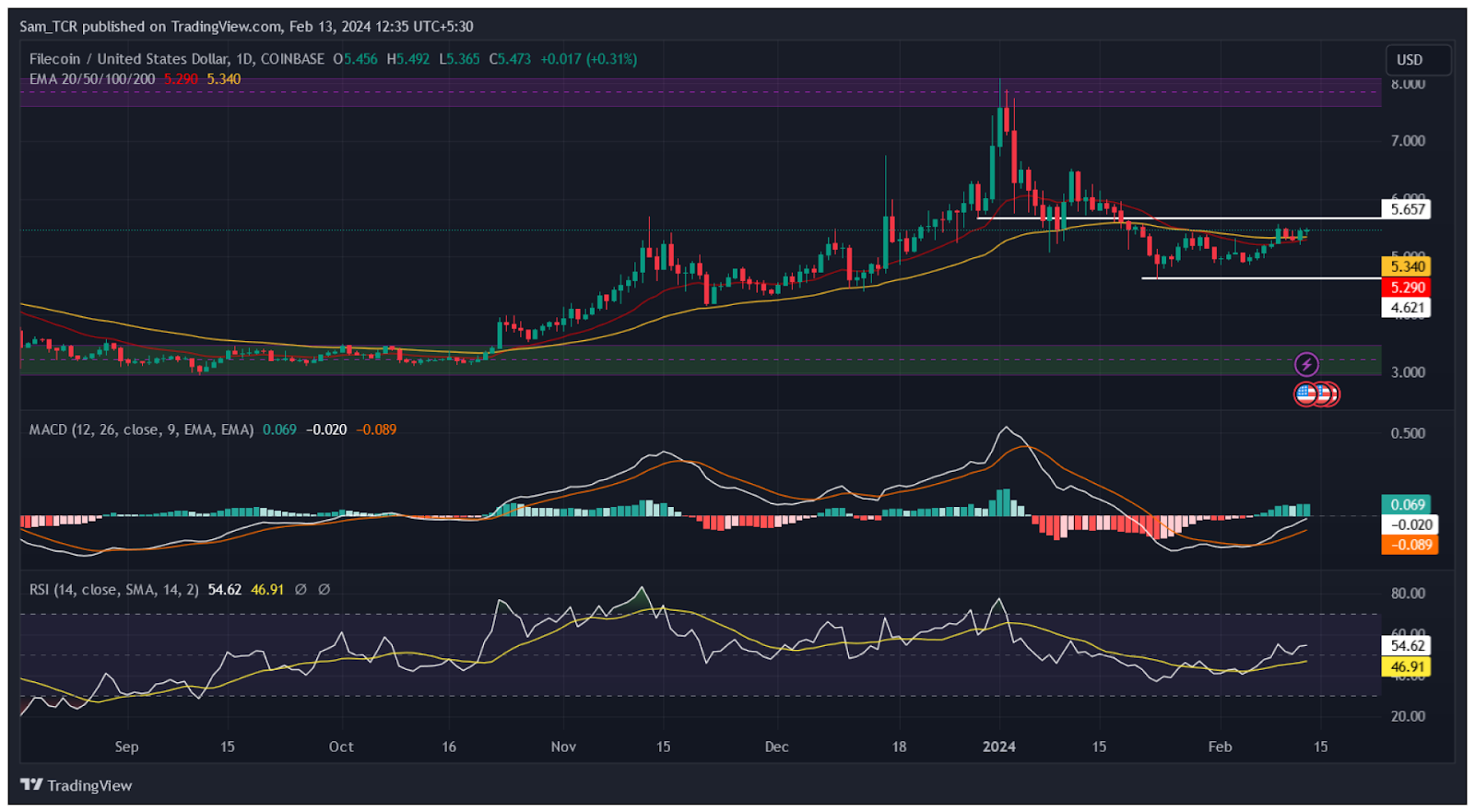Click the RSI legend value 54.62
The height and width of the screenshot is (812, 1475).
(x=225, y=590)
